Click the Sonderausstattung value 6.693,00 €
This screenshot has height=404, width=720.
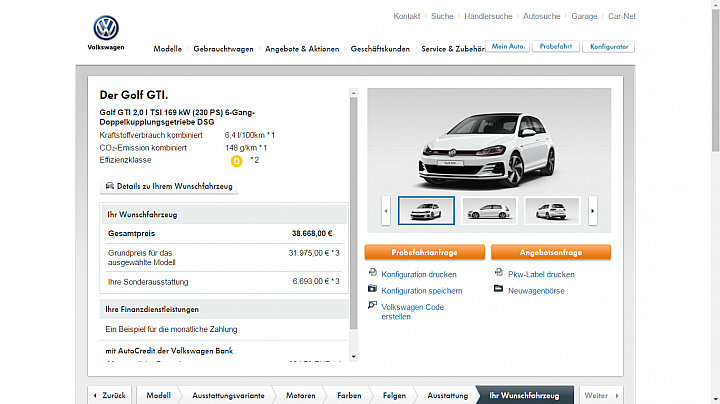[311, 281]
